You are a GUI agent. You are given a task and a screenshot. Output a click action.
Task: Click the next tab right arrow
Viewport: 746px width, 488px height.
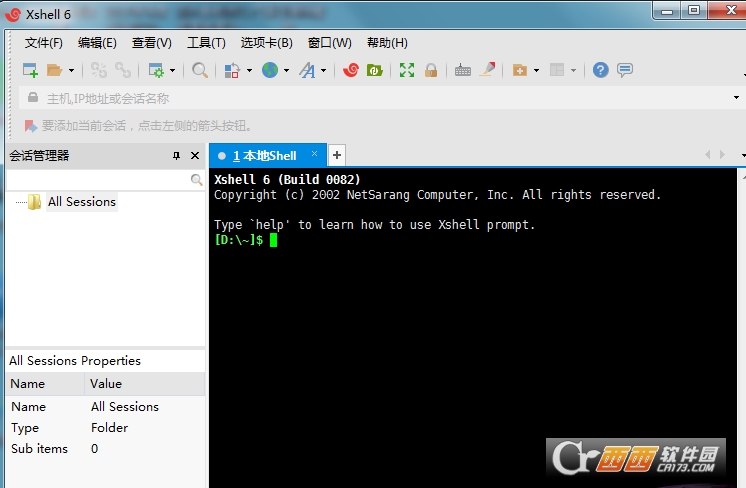(x=723, y=155)
